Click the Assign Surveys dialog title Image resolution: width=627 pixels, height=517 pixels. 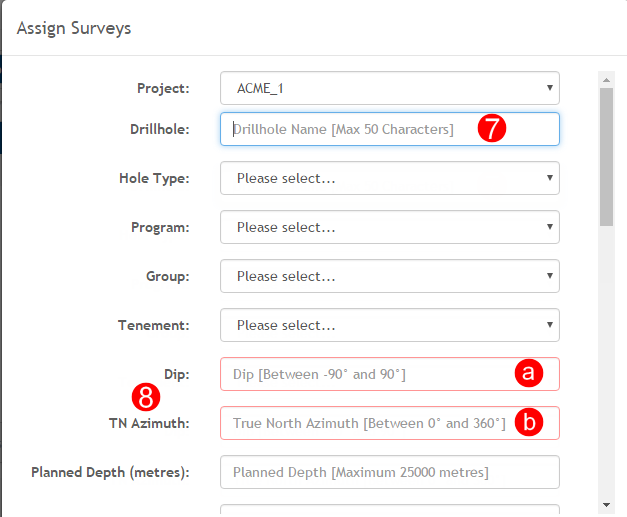(x=74, y=28)
